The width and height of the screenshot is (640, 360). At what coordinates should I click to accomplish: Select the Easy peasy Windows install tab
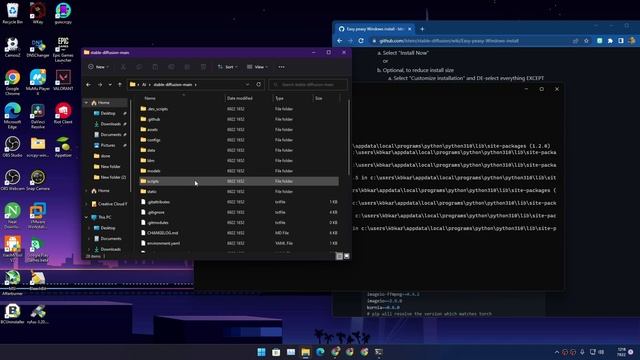374,29
